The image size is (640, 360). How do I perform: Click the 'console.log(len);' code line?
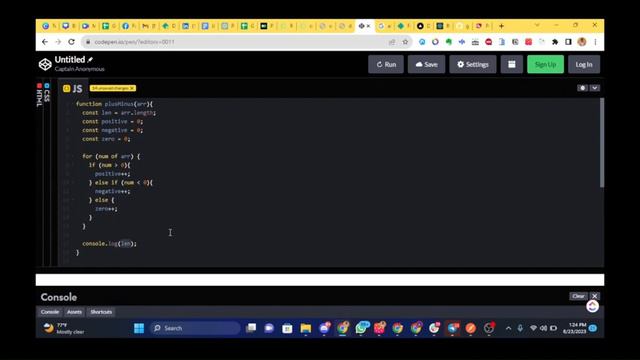[x=109, y=244]
